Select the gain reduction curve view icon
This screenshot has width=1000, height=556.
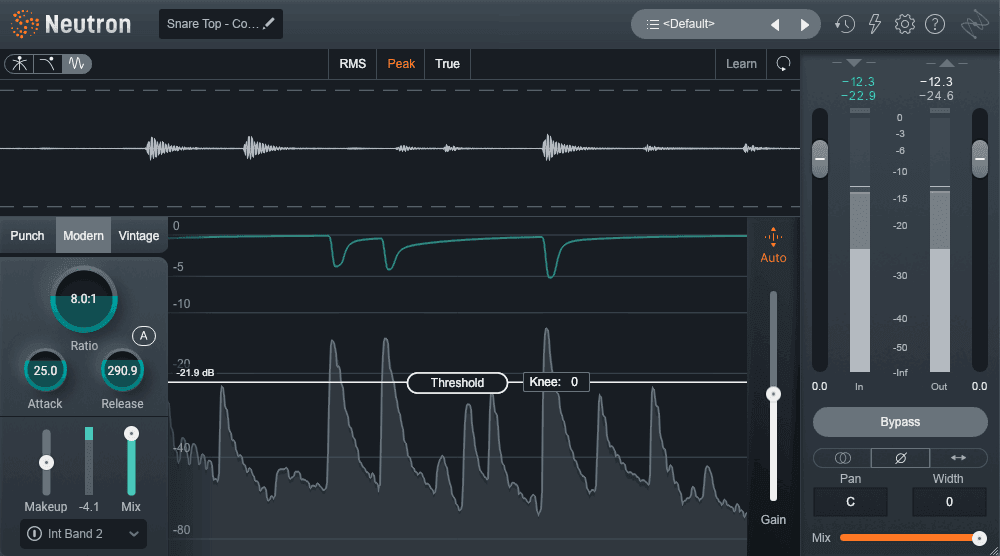pos(48,64)
